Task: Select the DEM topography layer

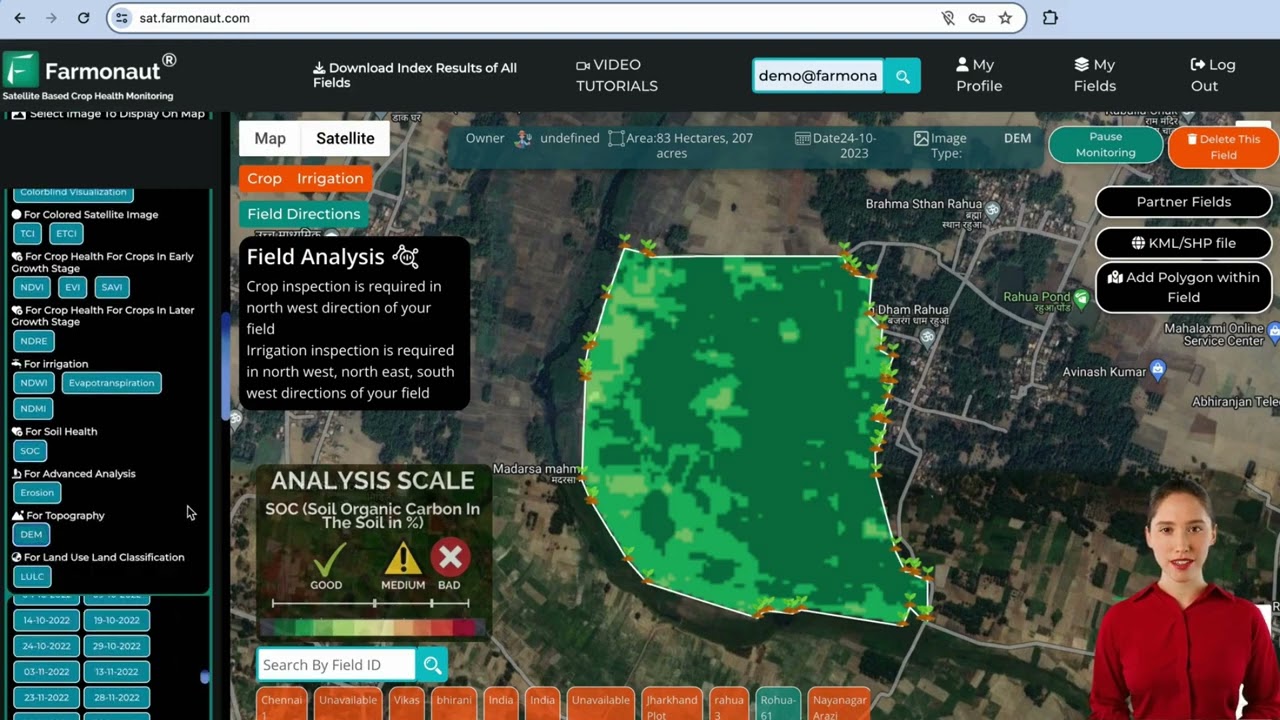Action: (31, 534)
